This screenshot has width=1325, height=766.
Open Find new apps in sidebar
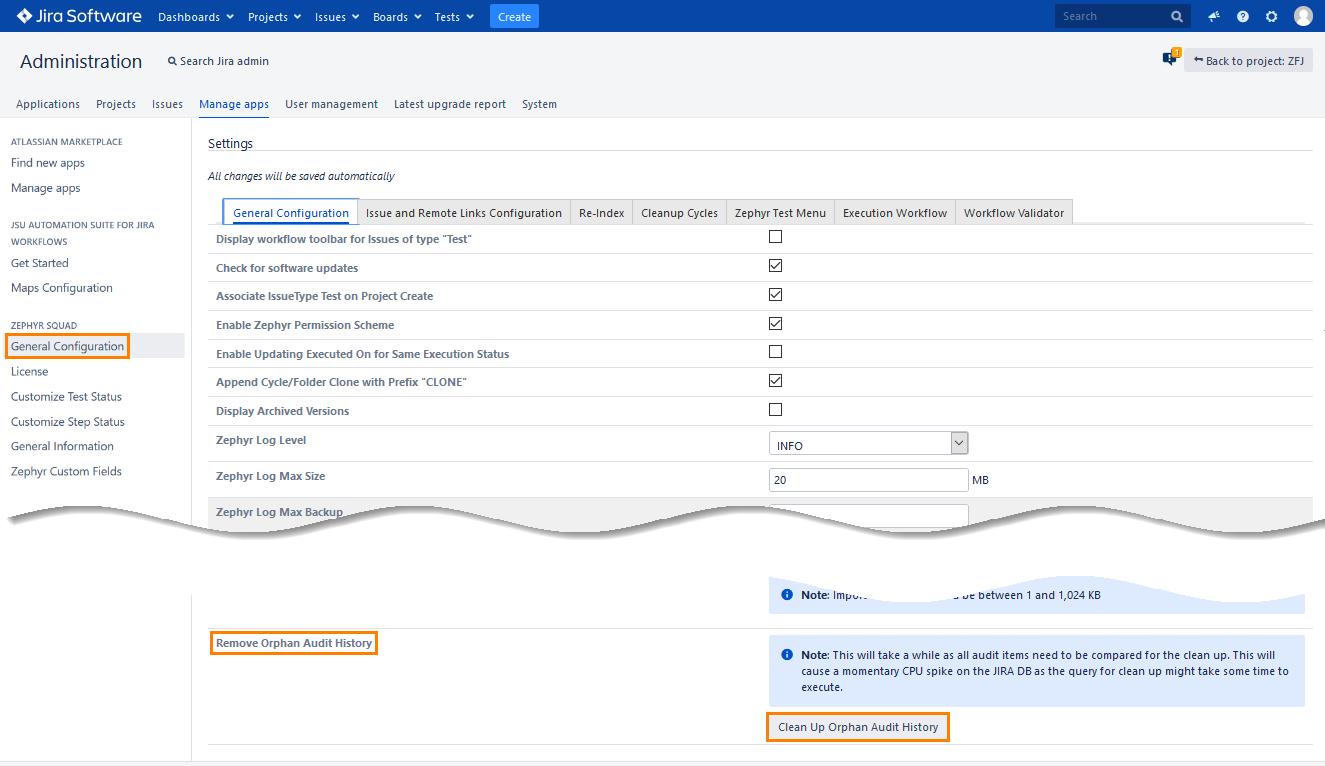coord(48,163)
